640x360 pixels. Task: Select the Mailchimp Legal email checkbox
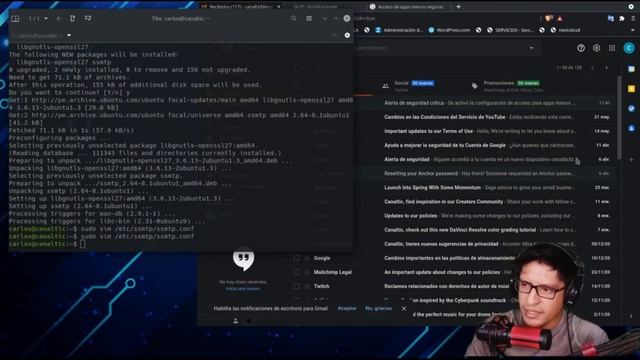[296, 272]
